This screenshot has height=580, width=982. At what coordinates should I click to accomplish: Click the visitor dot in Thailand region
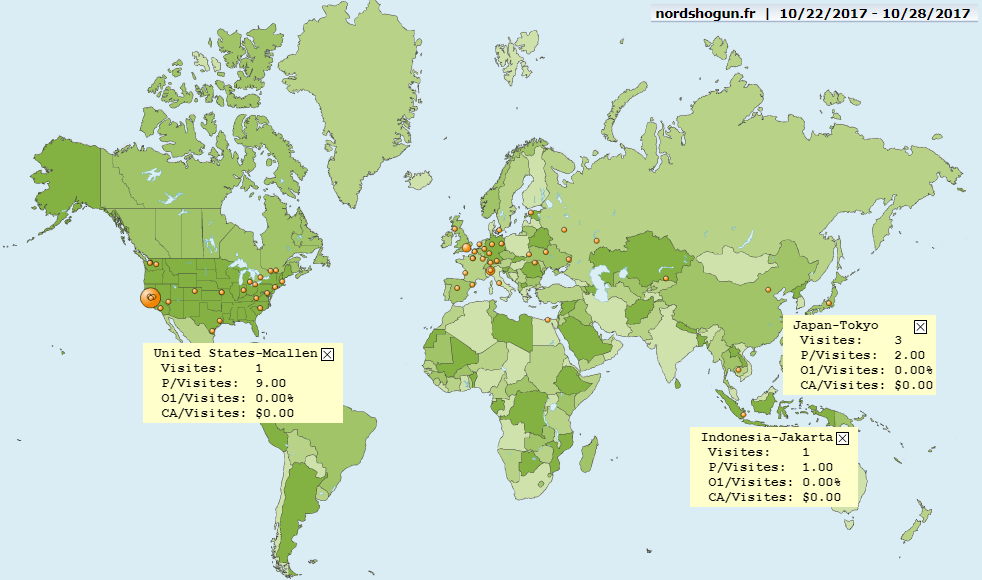(738, 370)
